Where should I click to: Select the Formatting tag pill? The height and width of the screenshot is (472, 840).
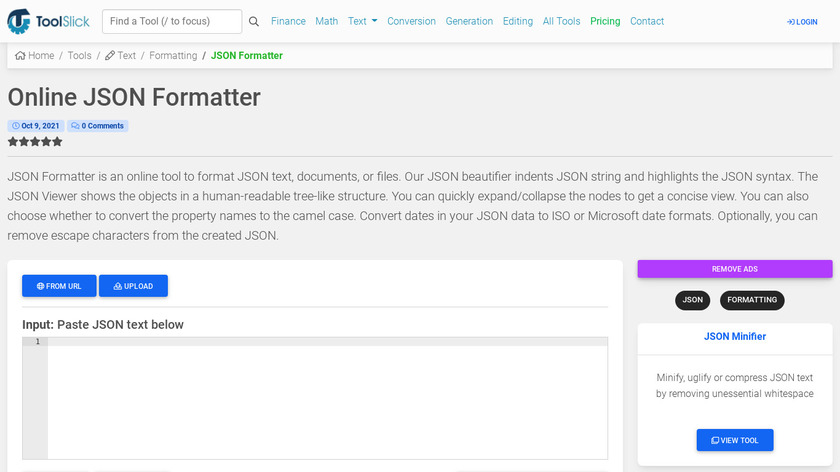(752, 300)
